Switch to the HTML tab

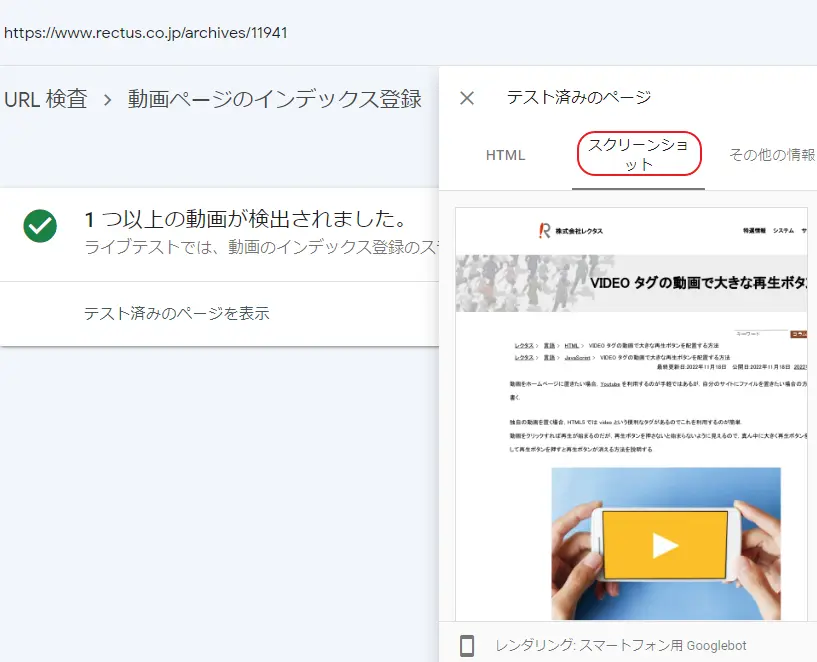(505, 155)
